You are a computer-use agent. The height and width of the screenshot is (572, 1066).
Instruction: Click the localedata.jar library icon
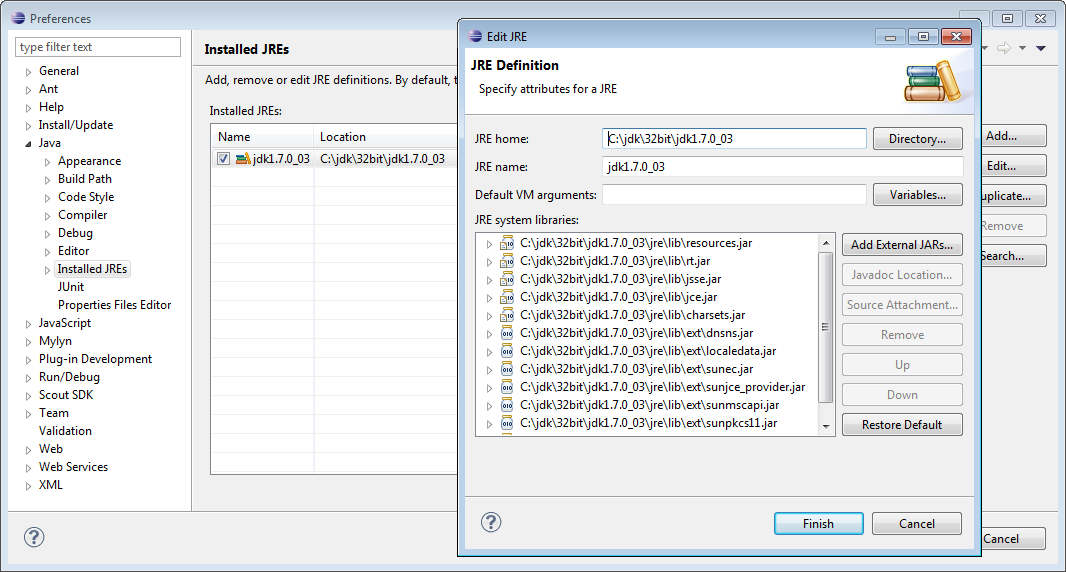pyautogui.click(x=507, y=351)
